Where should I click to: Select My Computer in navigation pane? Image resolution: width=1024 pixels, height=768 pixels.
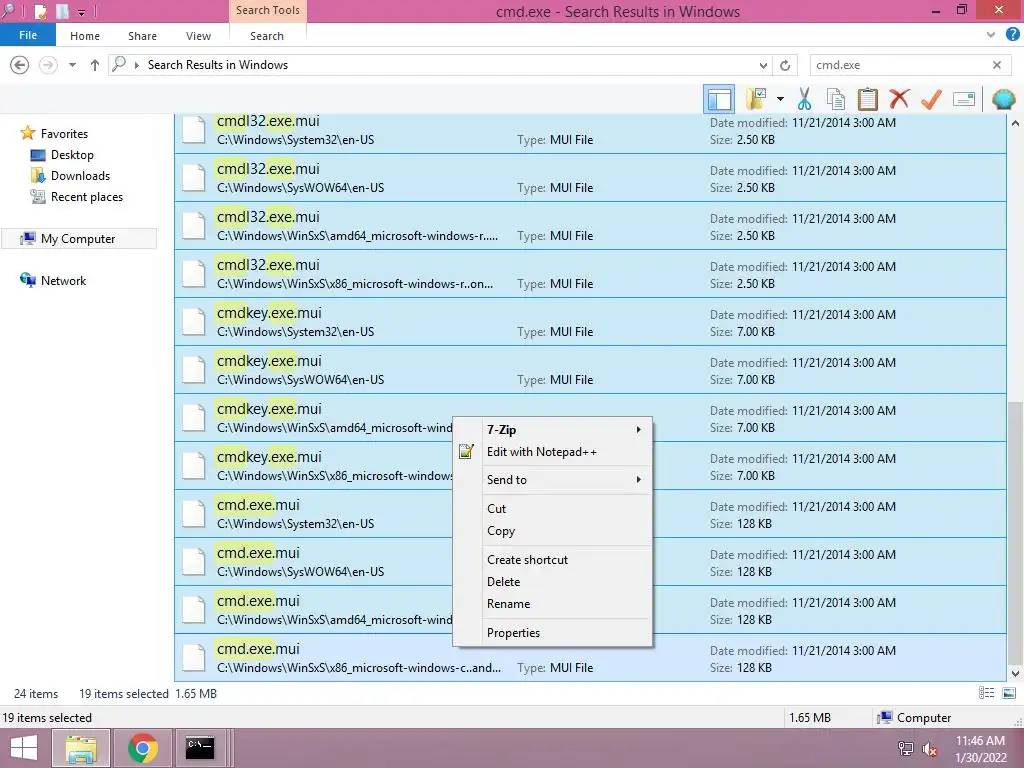[x=78, y=239]
